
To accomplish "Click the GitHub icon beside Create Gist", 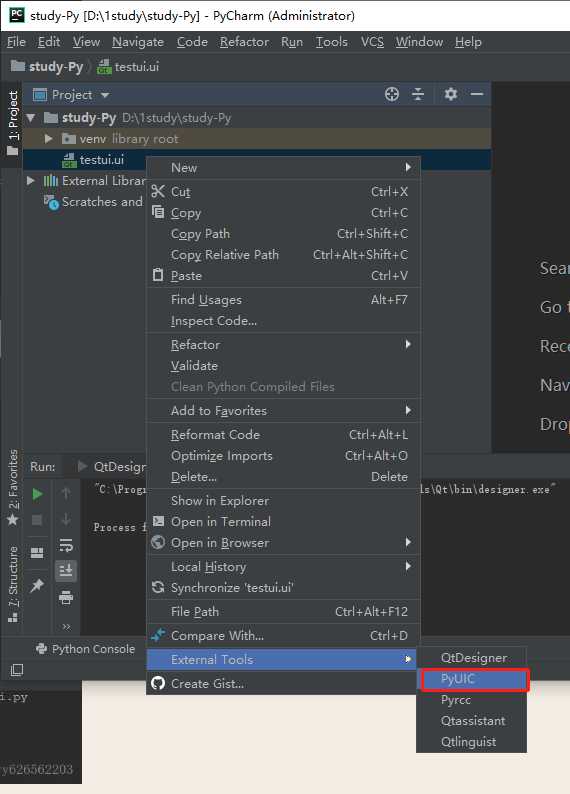I will [158, 683].
